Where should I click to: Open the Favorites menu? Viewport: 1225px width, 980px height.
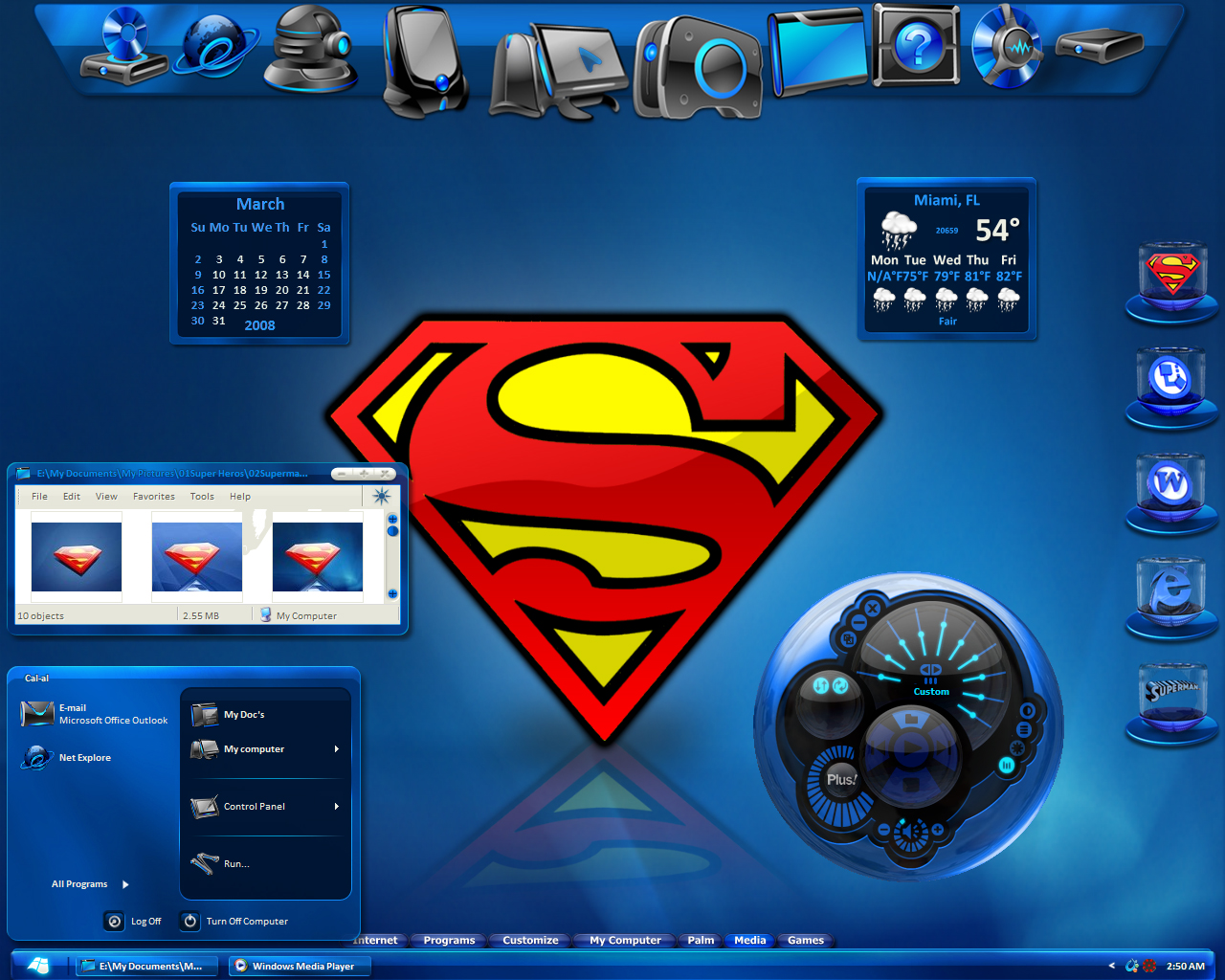(153, 497)
